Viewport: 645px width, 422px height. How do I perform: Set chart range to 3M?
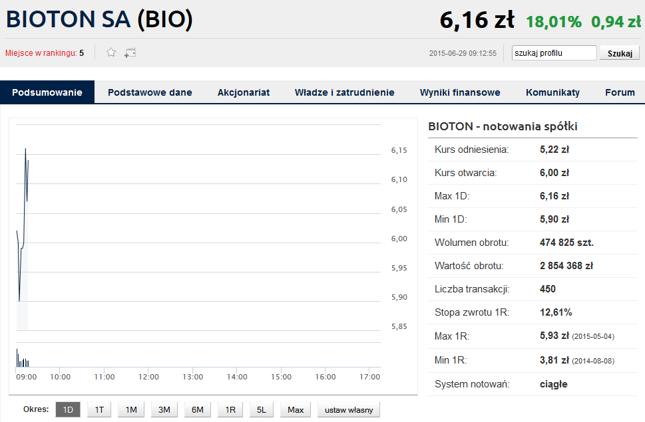pyautogui.click(x=164, y=409)
